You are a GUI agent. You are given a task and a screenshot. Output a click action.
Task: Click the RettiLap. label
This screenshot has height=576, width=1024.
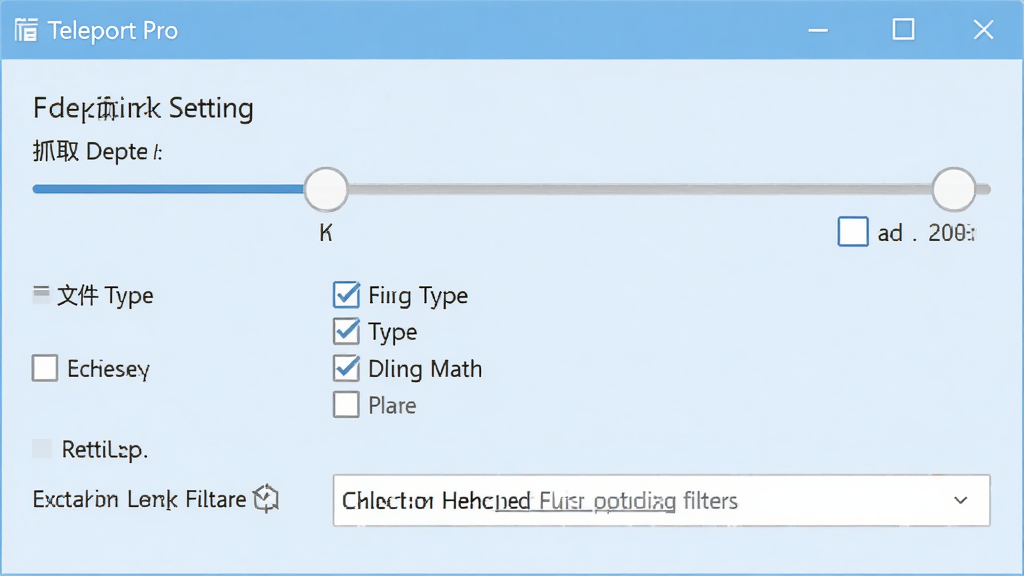(104, 449)
